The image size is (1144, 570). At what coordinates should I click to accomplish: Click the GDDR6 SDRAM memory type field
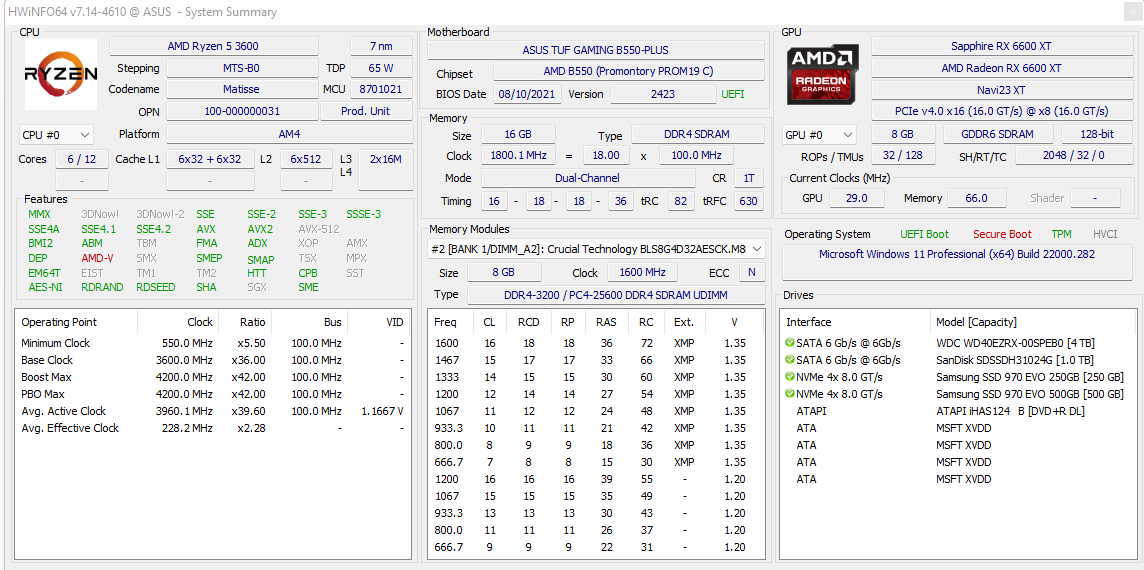[997, 135]
